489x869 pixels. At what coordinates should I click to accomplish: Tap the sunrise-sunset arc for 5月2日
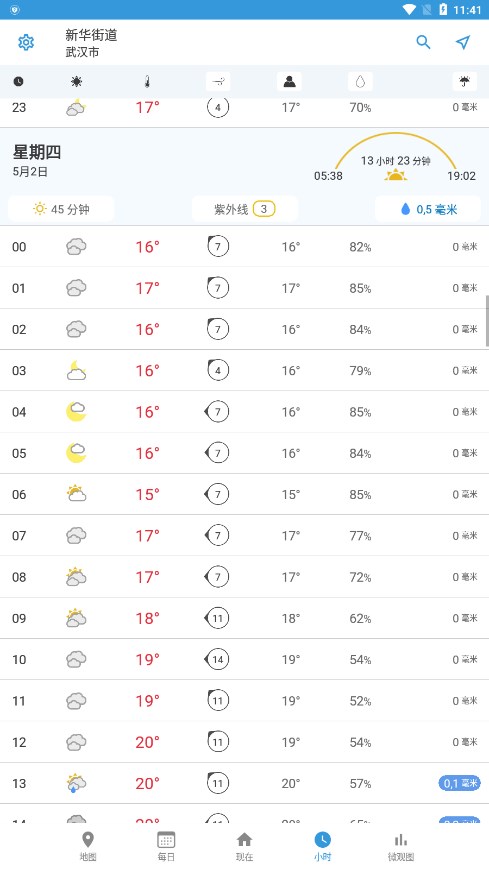click(x=395, y=157)
